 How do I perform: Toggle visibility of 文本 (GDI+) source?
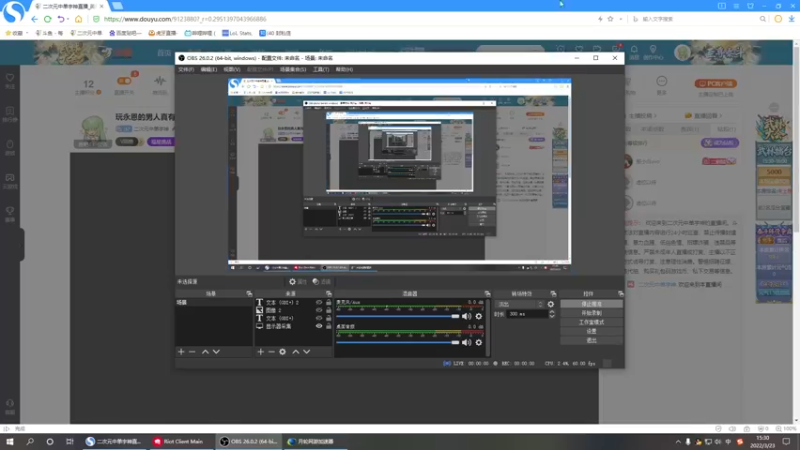click(x=319, y=318)
